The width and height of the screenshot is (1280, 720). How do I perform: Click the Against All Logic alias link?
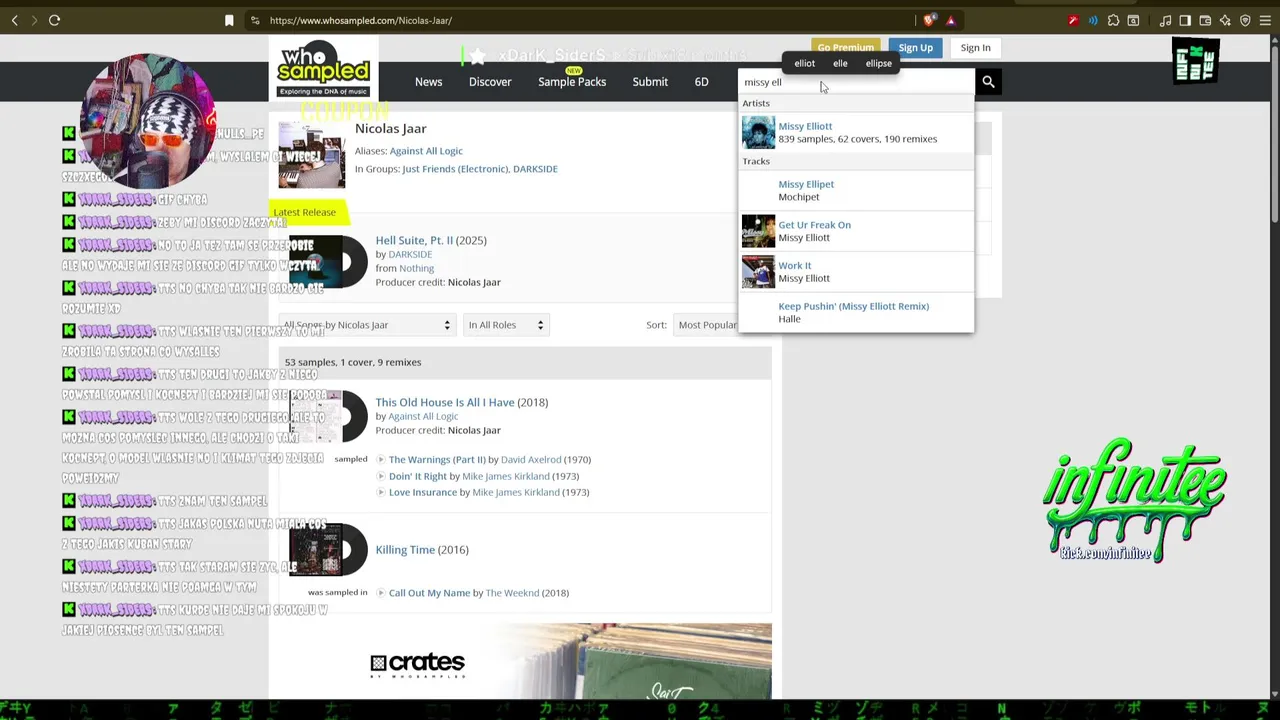point(426,151)
